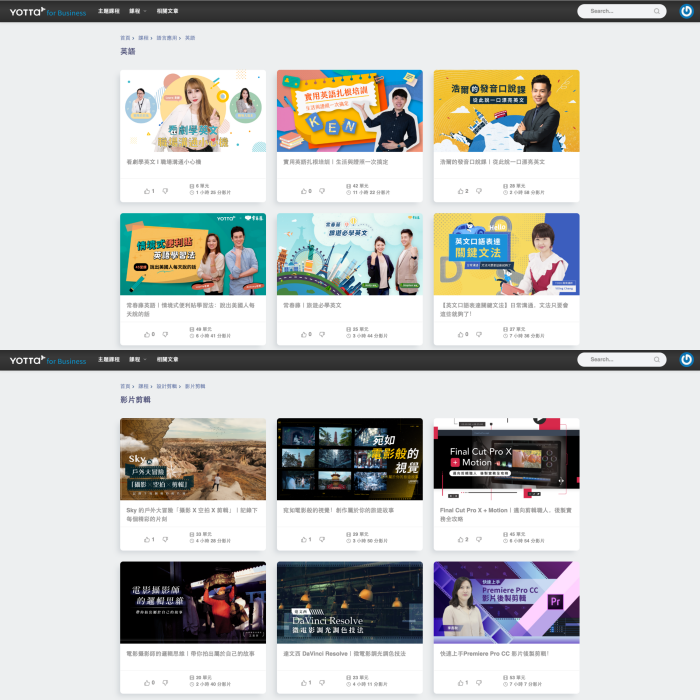
Task: Click thumbs-up on the DaVinci Resolve course
Action: coord(302,683)
